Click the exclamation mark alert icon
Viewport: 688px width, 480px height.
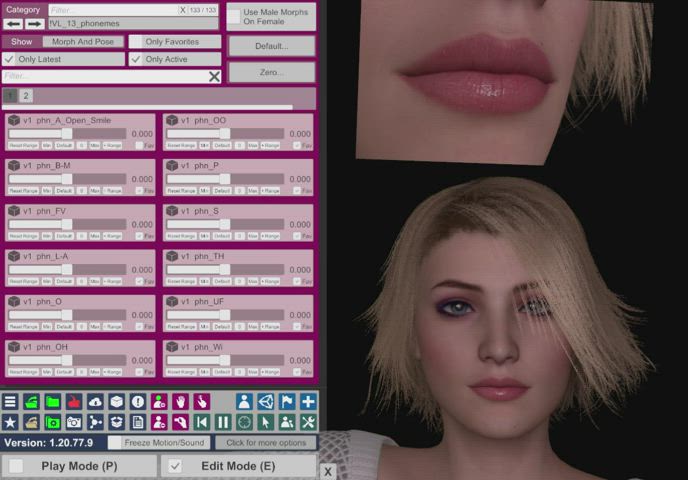pos(138,401)
